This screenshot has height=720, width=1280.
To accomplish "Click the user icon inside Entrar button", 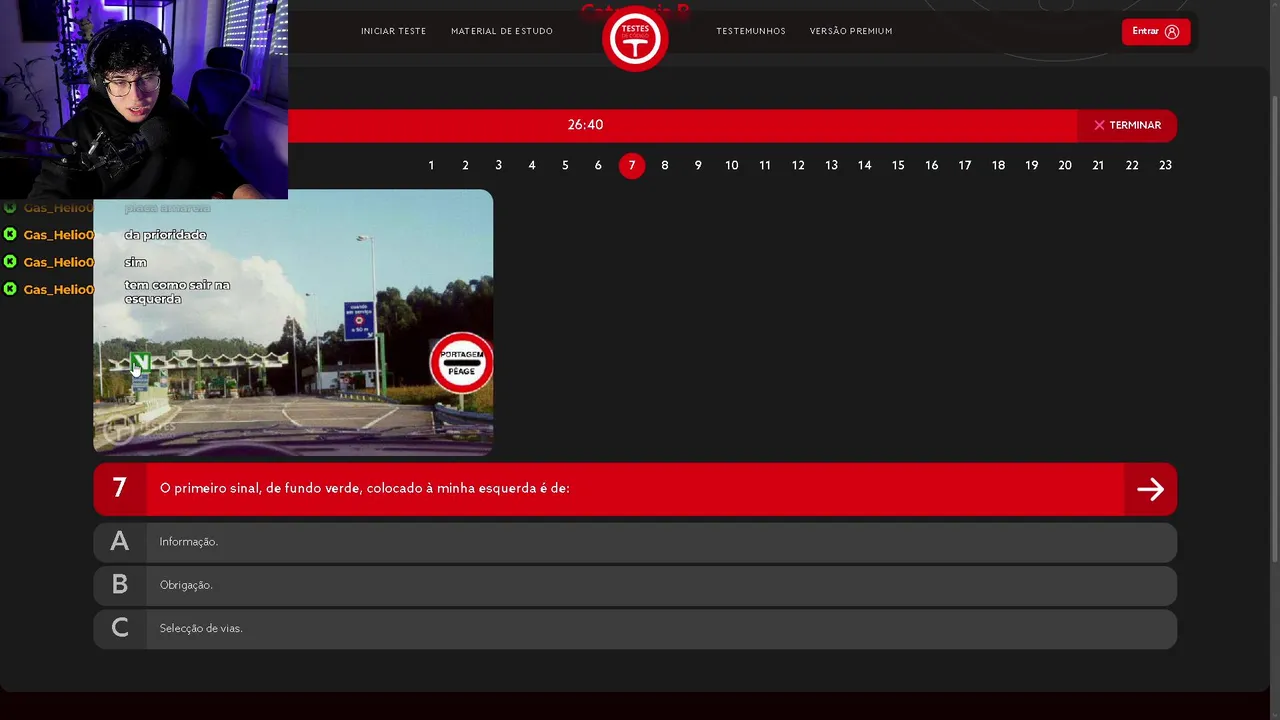I will click(x=1172, y=32).
